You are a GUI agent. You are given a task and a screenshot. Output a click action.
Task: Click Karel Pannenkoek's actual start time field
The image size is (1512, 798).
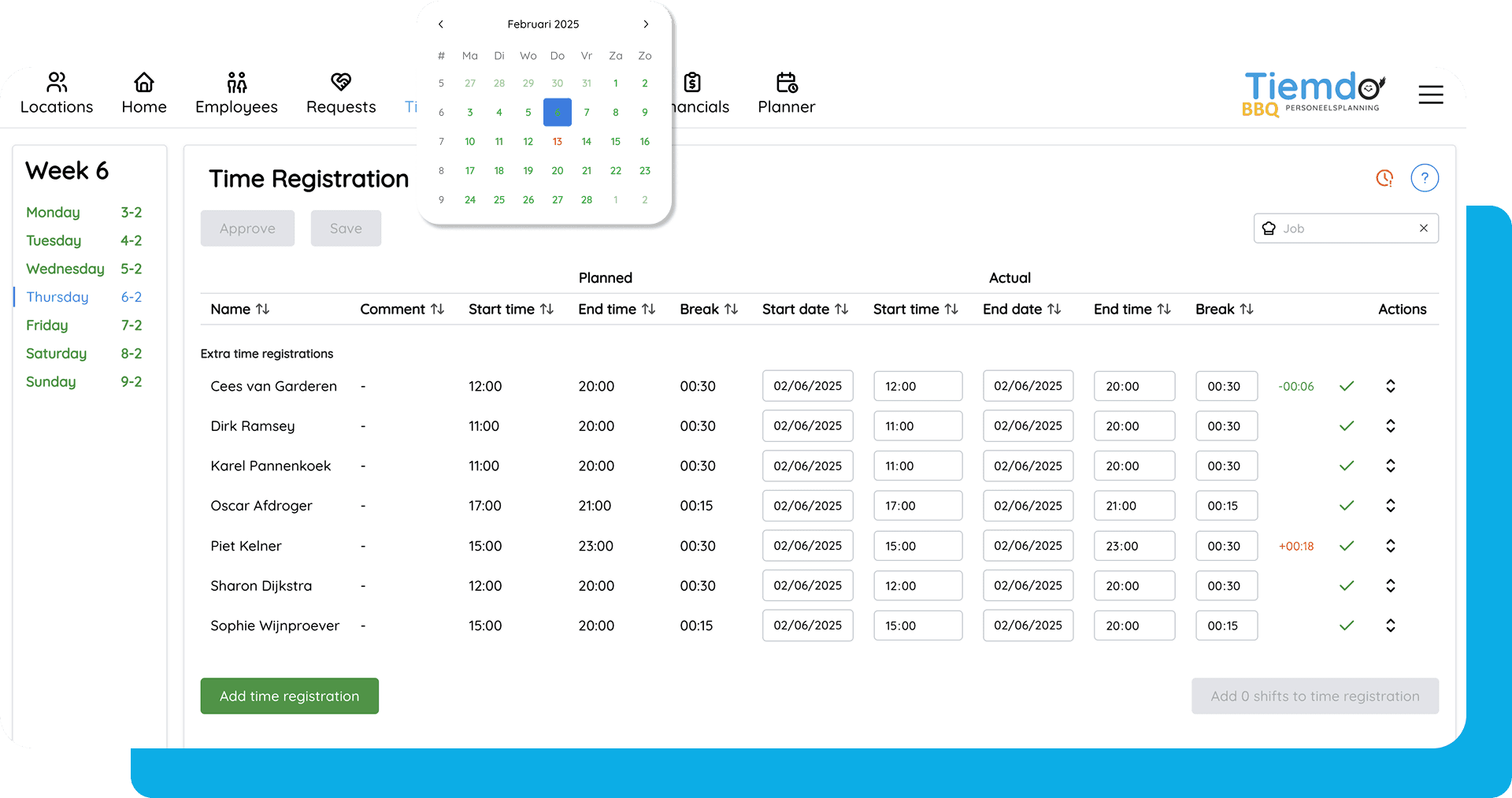[x=917, y=466]
